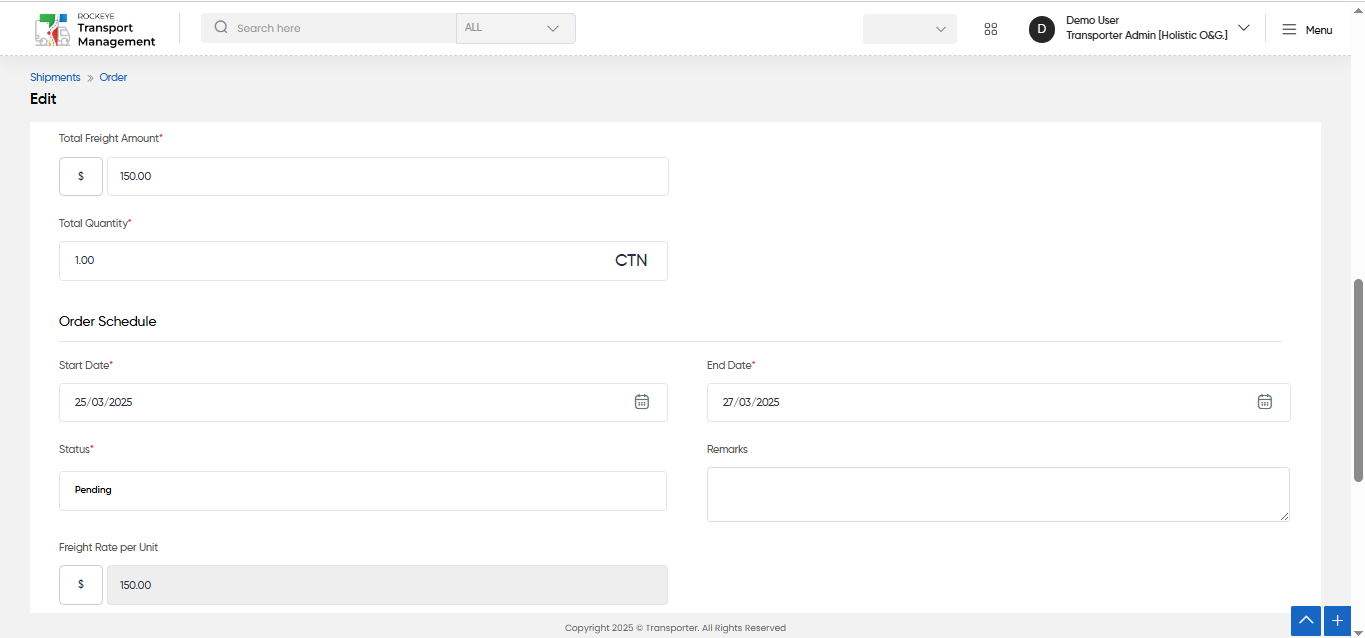Click the Rockeye Transport Management logo
This screenshot has width=1365, height=638.
pos(95,30)
